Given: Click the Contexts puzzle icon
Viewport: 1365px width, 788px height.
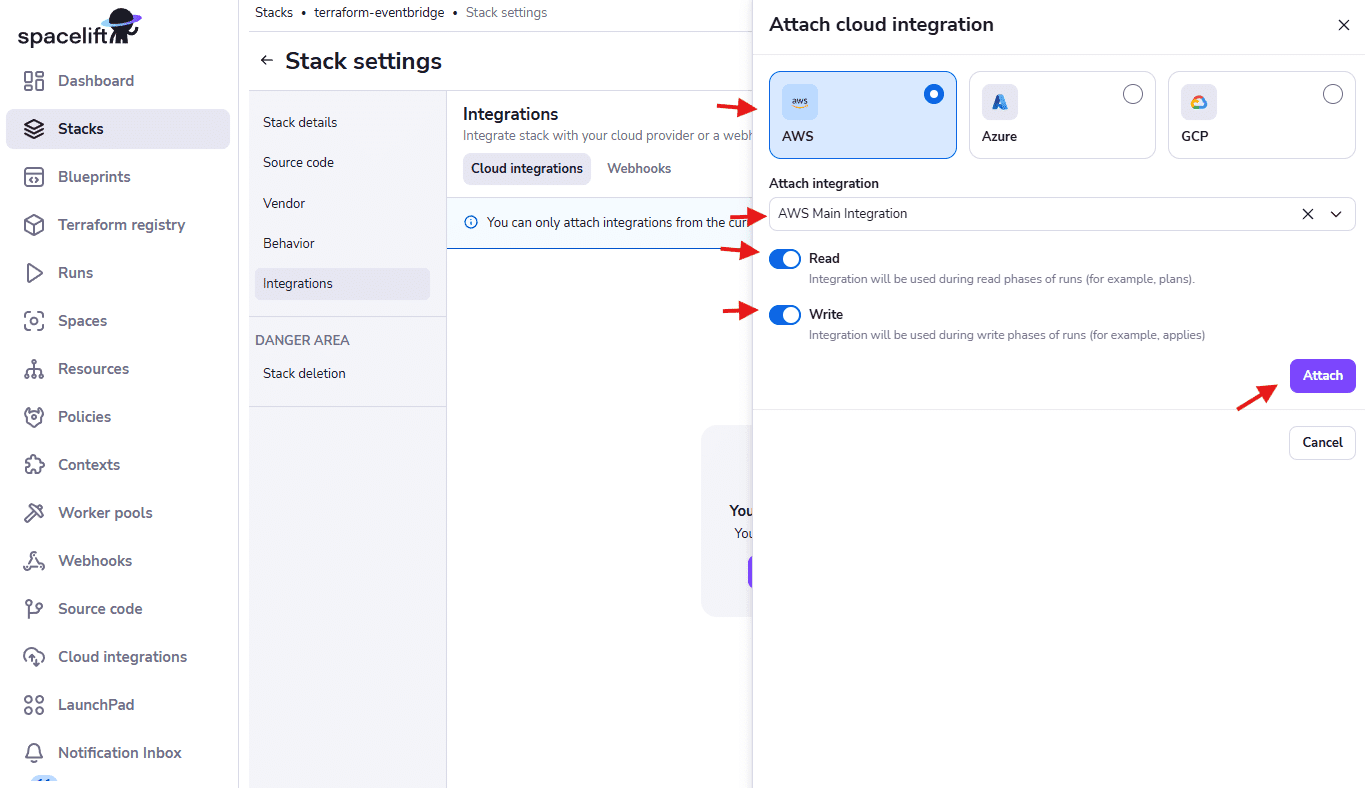Looking at the screenshot, I should point(34,465).
